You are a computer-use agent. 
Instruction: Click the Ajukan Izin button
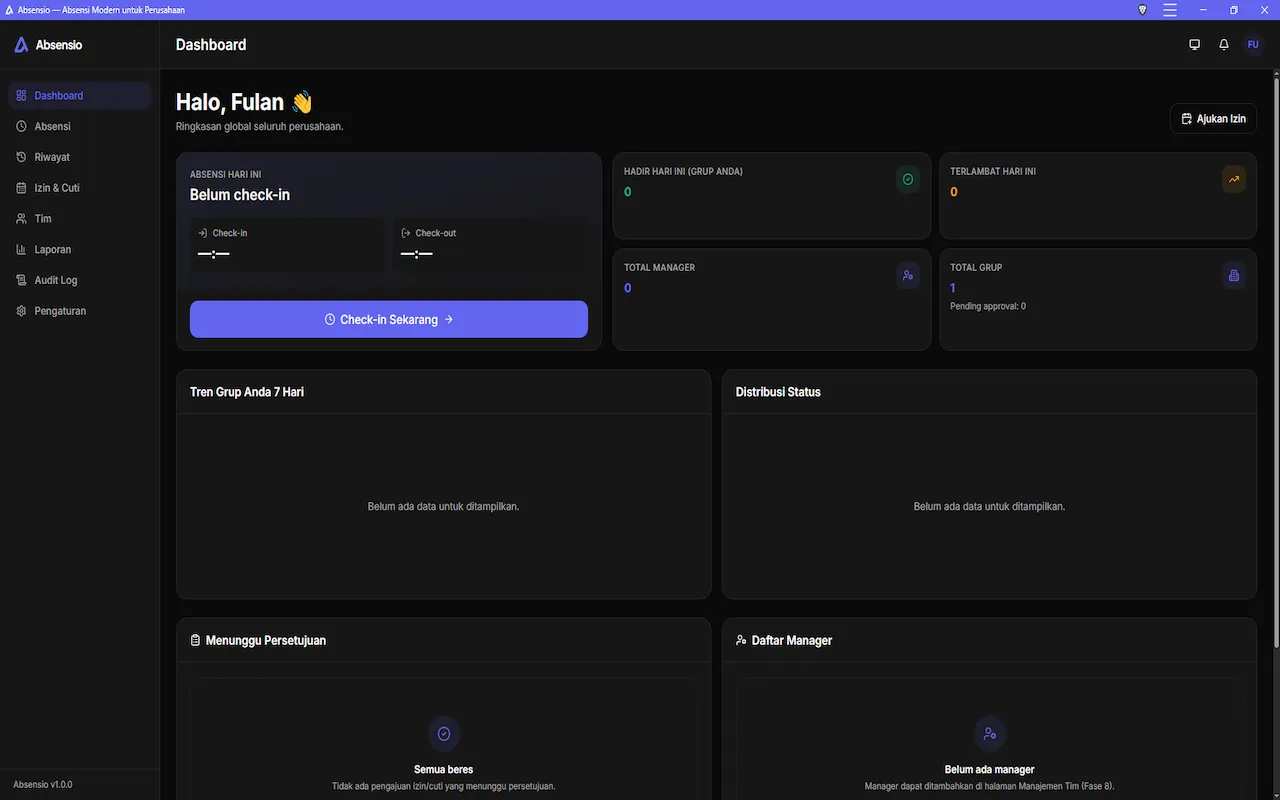coord(1213,119)
